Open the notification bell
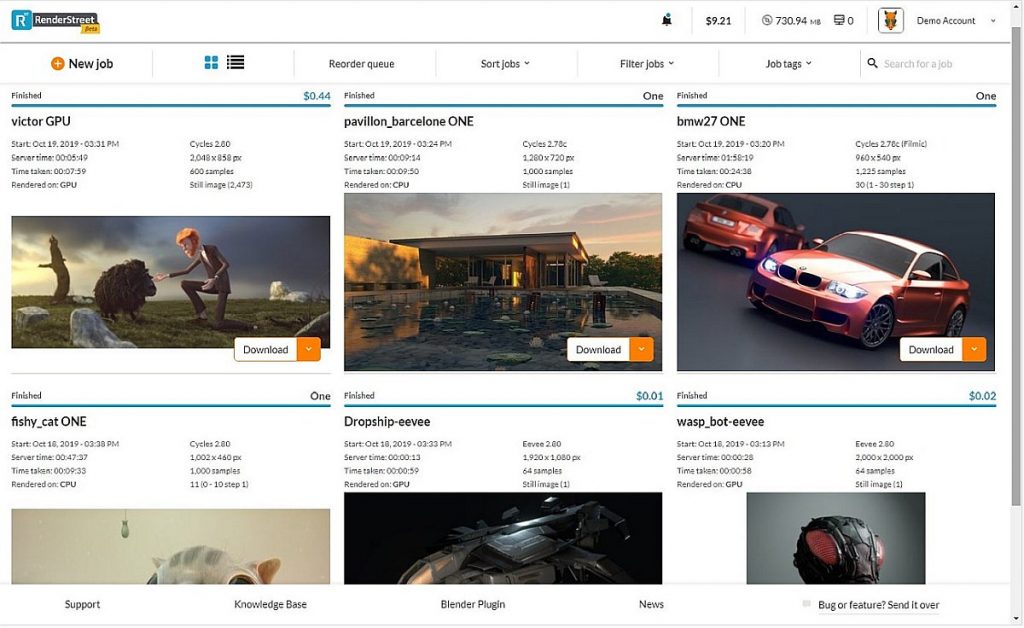This screenshot has width=1024, height=628. click(667, 19)
